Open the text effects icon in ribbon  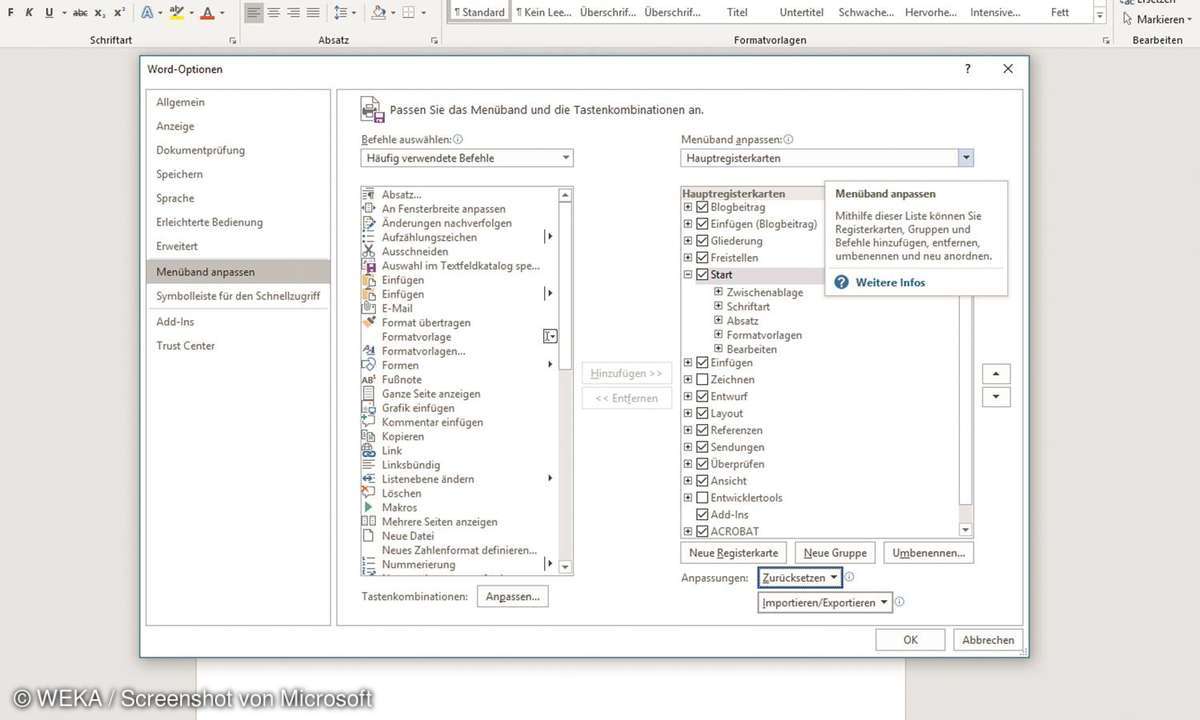[148, 13]
